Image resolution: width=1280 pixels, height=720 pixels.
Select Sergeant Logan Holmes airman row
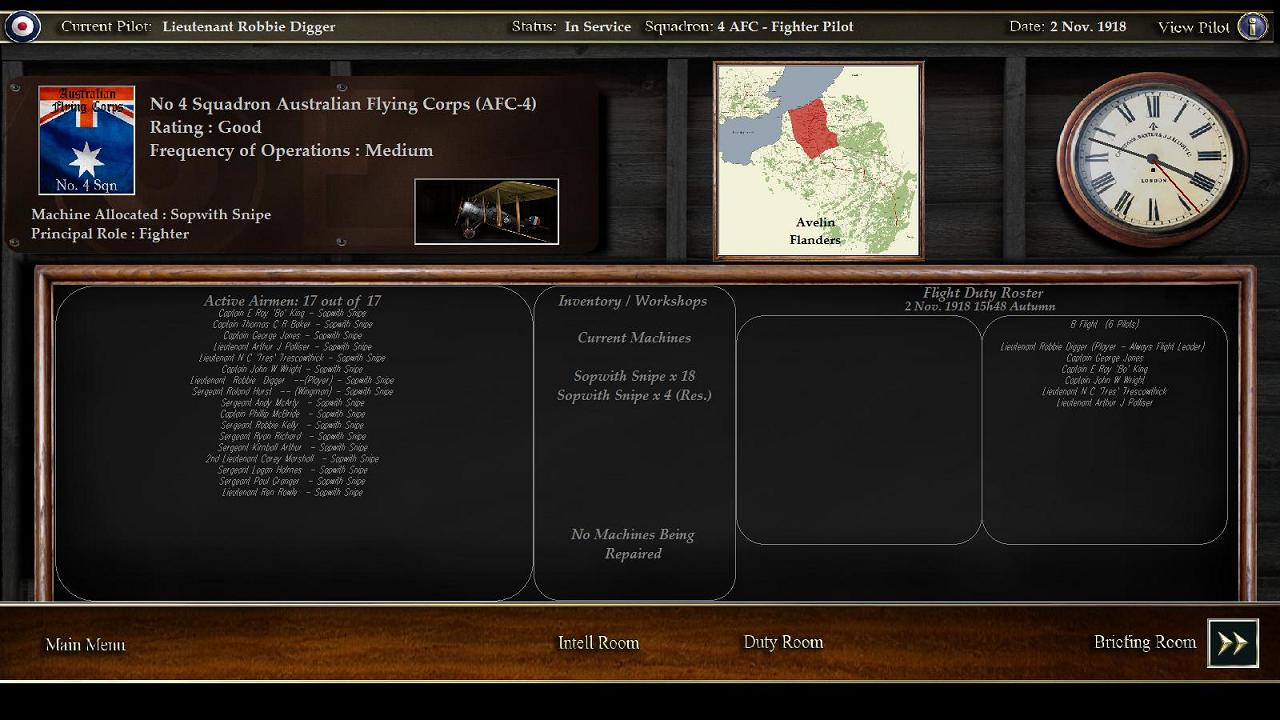292,470
